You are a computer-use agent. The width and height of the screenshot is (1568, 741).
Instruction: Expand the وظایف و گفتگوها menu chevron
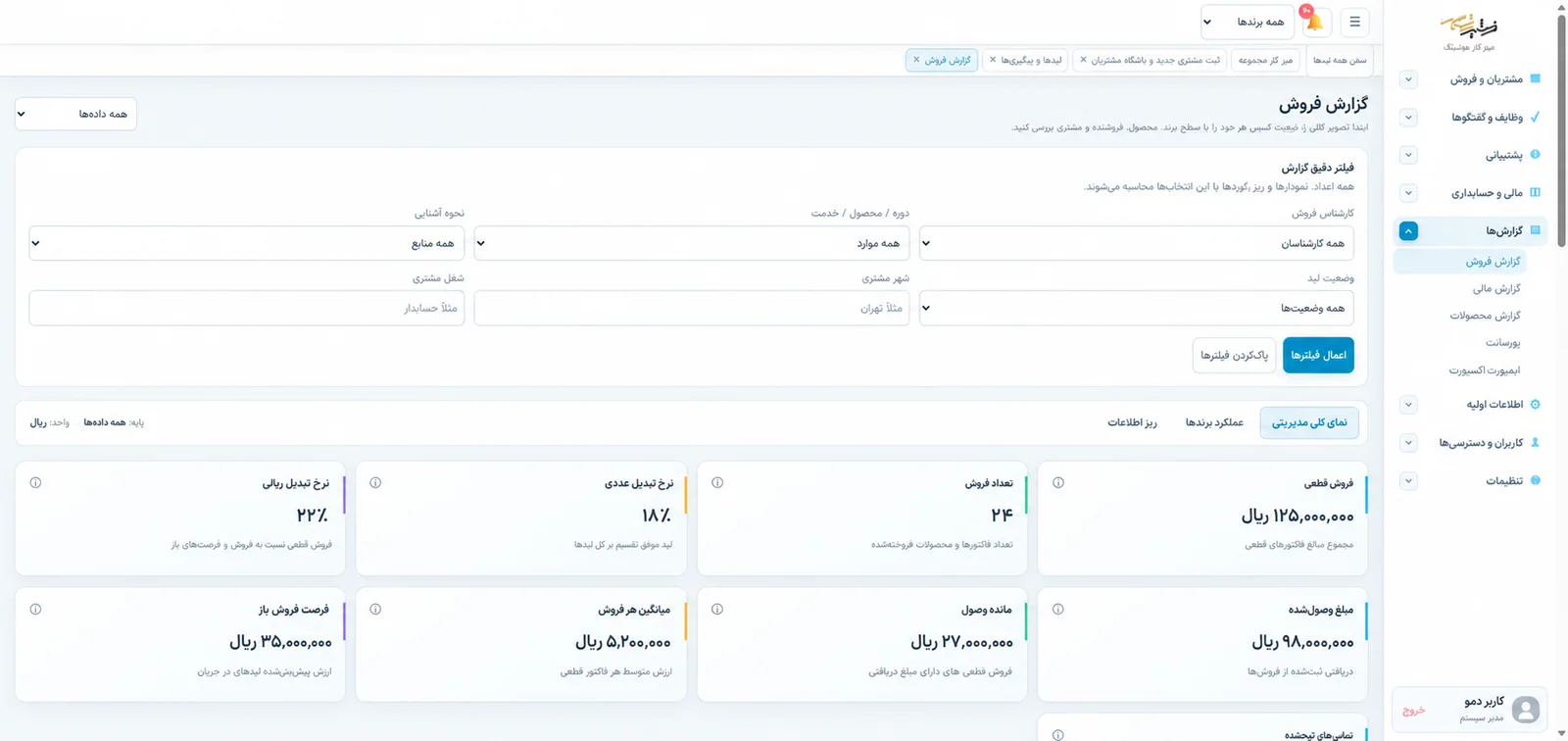[1408, 117]
